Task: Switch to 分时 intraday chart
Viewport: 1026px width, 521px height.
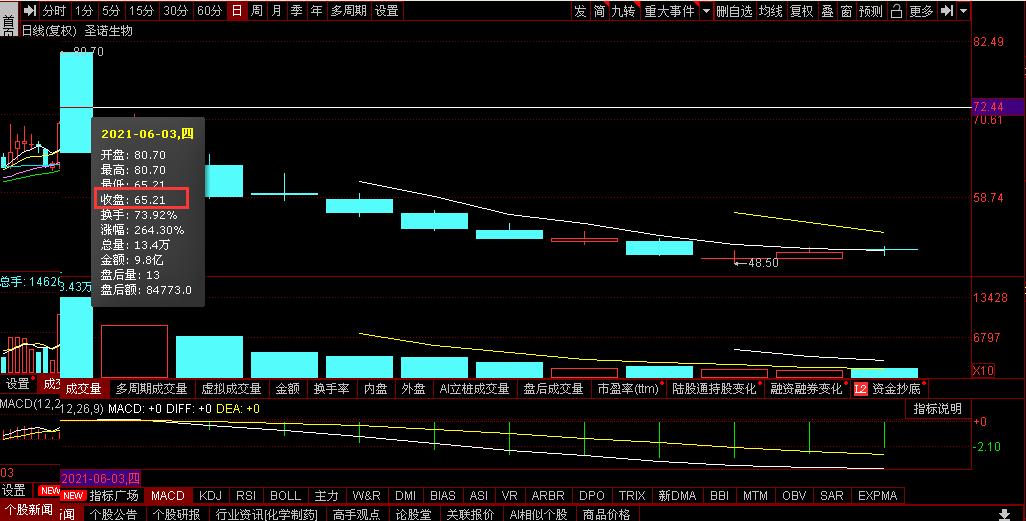Action: (x=54, y=10)
